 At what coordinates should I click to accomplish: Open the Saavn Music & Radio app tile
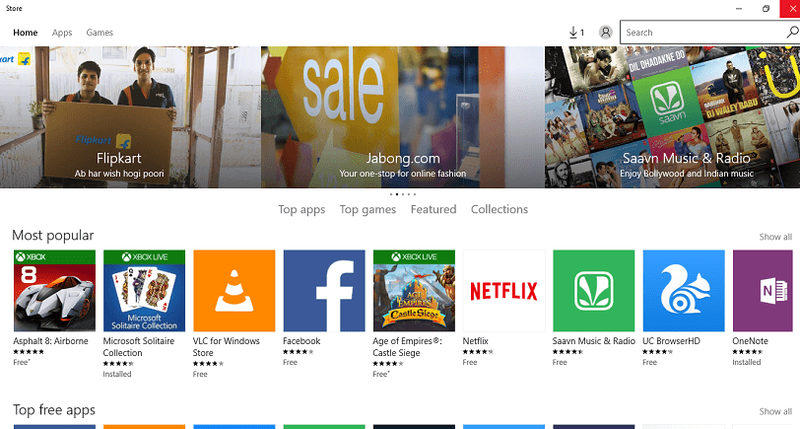tap(594, 291)
